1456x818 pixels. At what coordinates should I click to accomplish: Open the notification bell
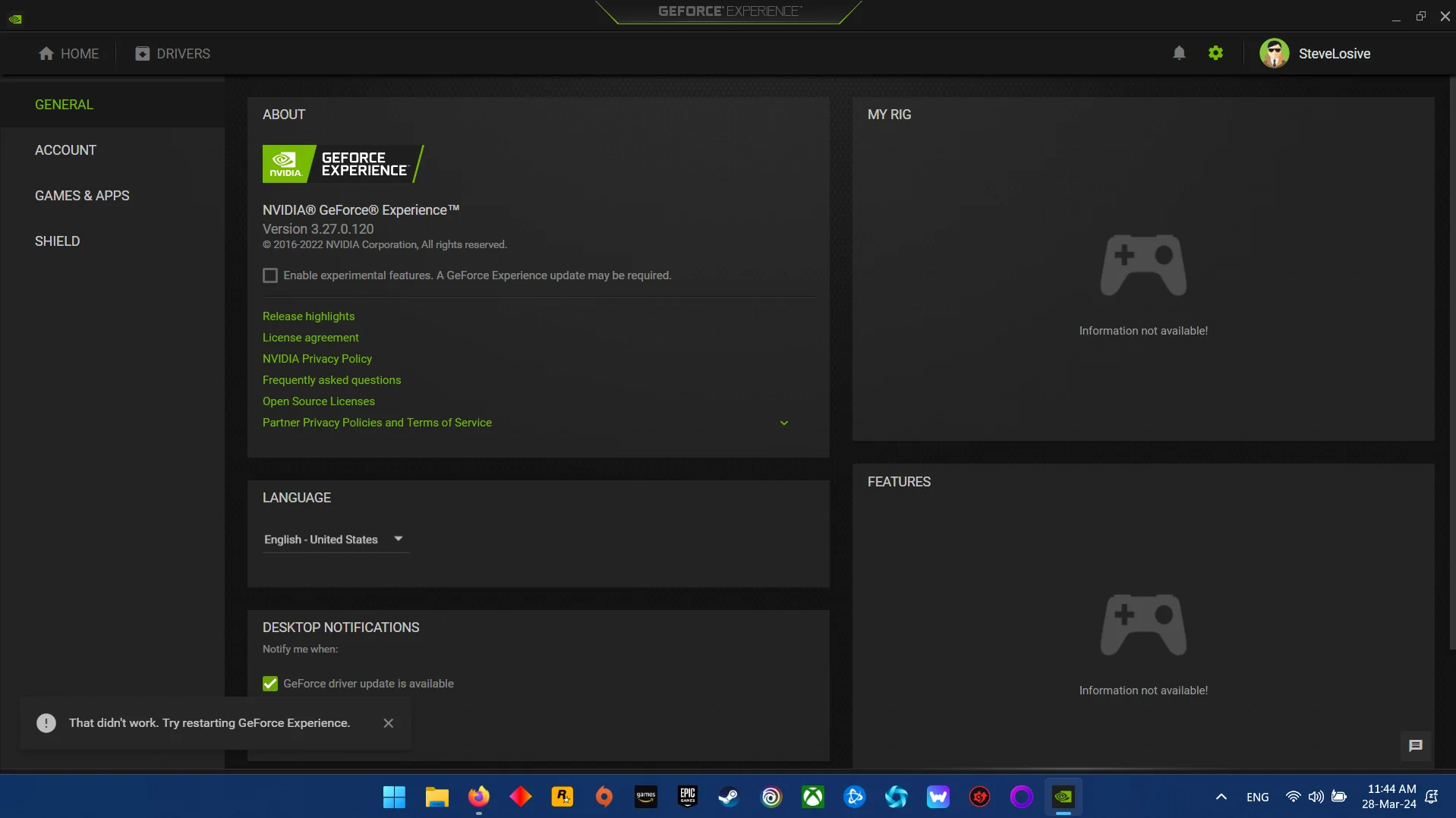(1178, 53)
